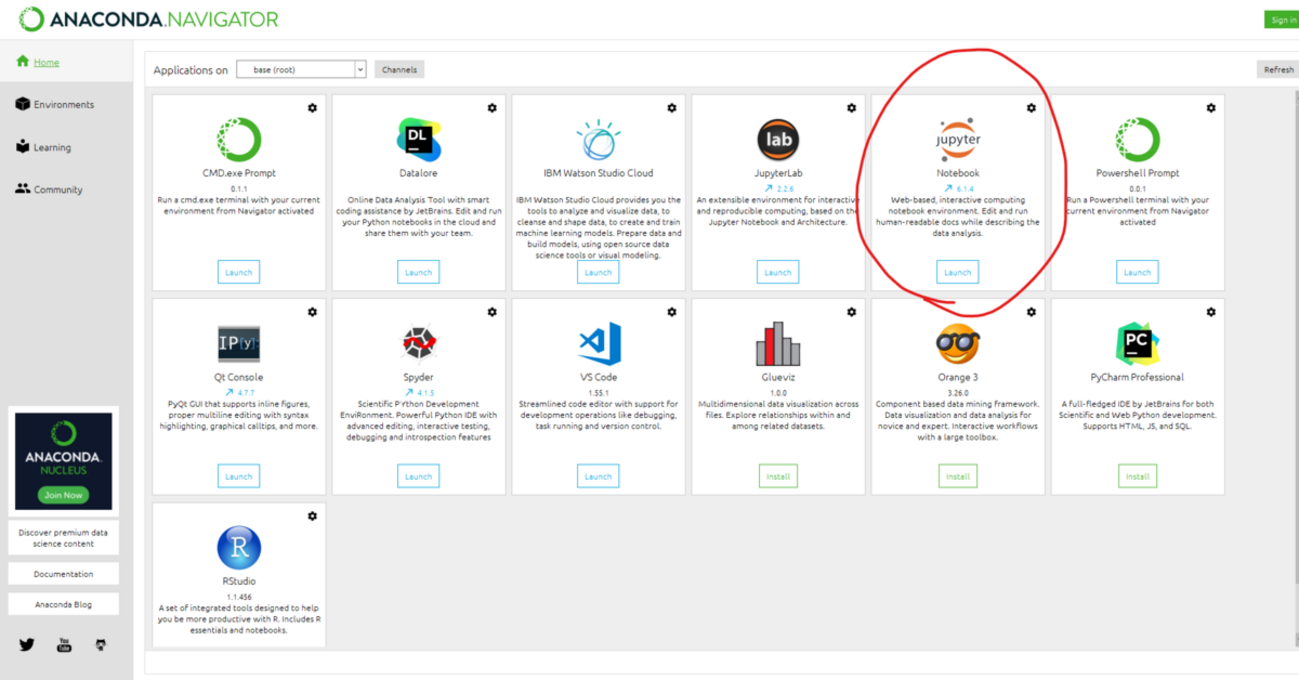Click the Spyder application icon
Screen dimensions: 1299x680
tap(418, 344)
